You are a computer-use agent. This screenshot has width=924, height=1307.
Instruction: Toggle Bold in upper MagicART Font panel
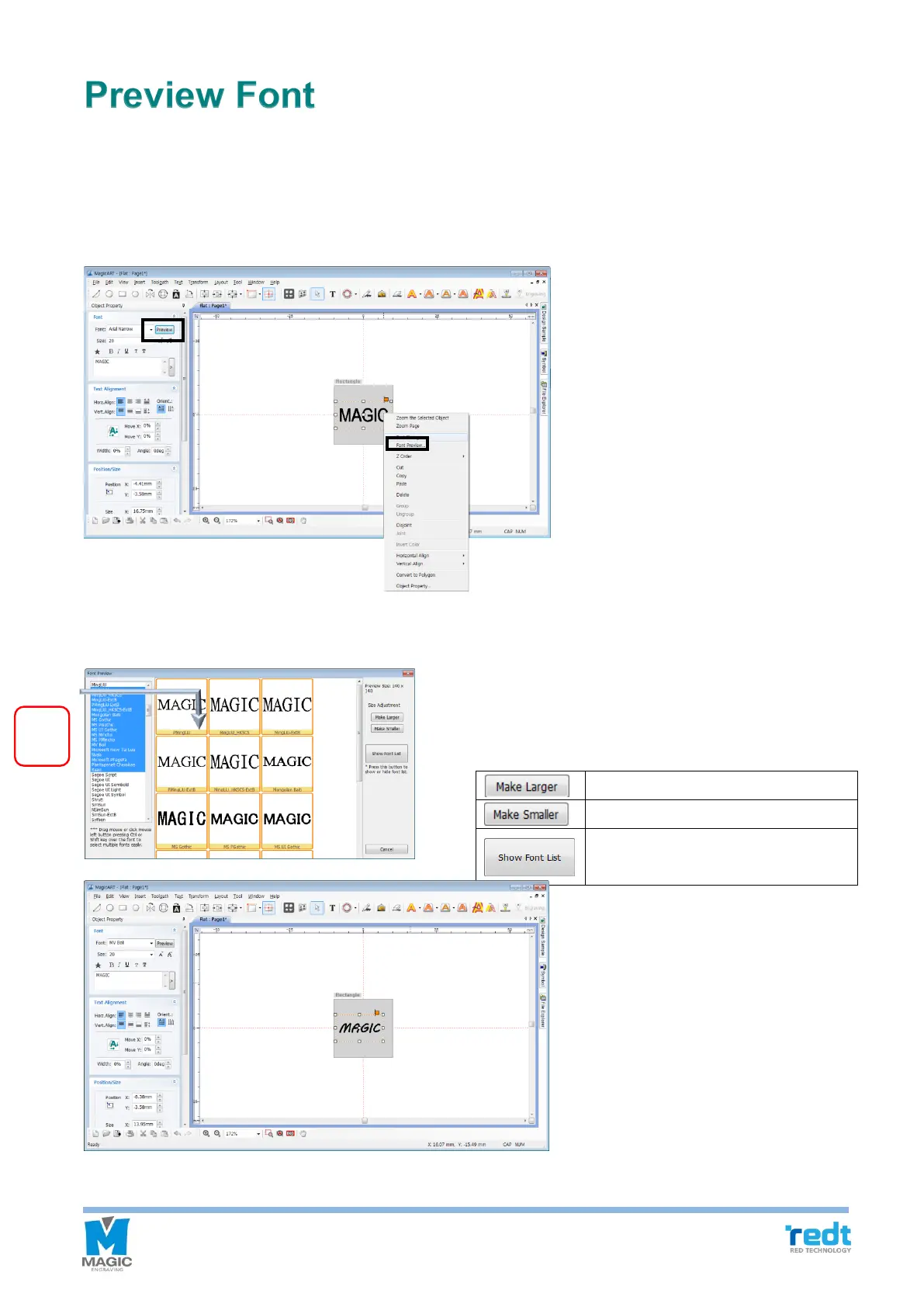coord(111,352)
